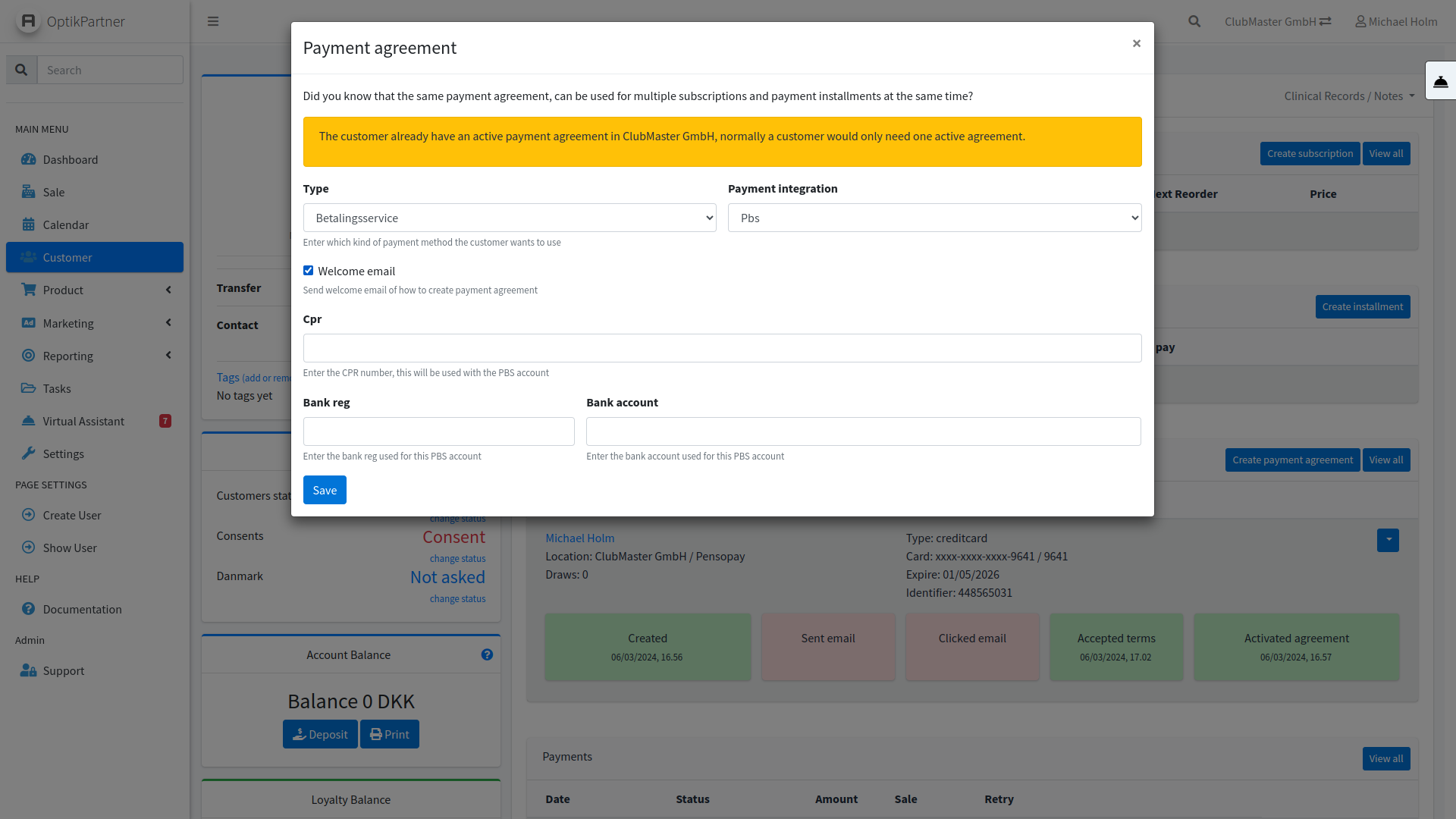Open the Payment integration dropdown
This screenshot has height=819, width=1456.
point(934,218)
